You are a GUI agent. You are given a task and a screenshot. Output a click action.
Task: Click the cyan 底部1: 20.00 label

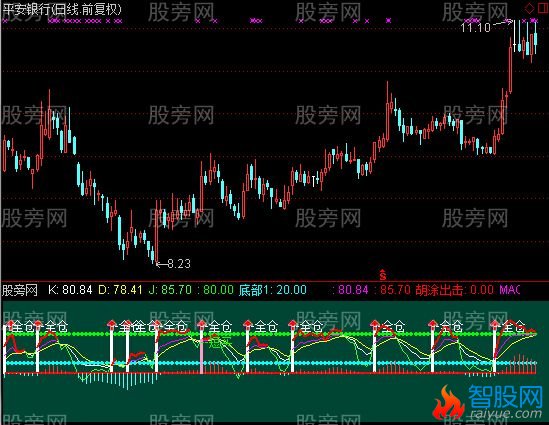(x=273, y=290)
